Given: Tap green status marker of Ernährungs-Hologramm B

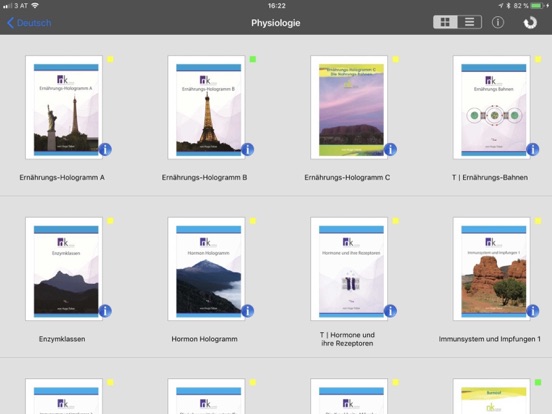Looking at the screenshot, I should click(x=253, y=59).
